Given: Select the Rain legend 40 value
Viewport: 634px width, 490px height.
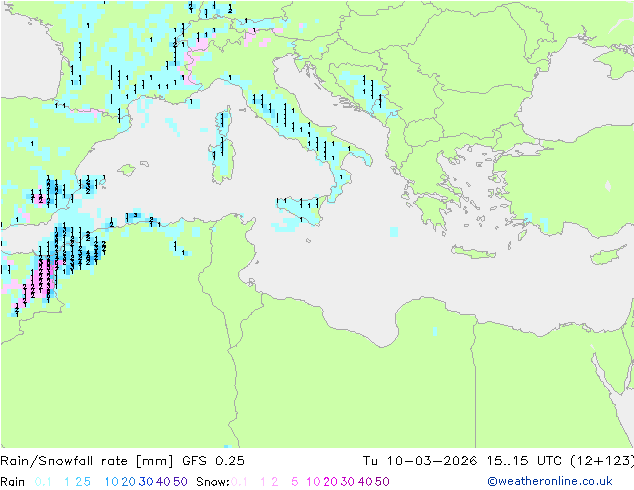Looking at the screenshot, I should coord(163,482).
